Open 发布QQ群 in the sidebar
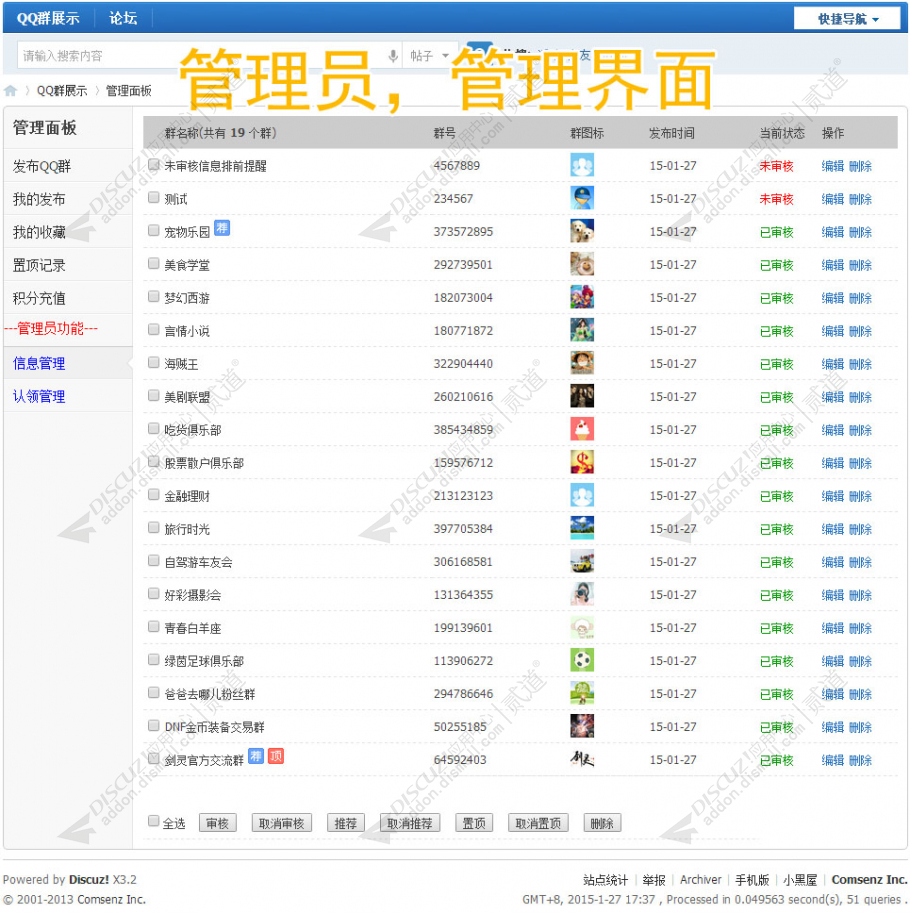Viewport: 910px width, 913px height. 68,167
